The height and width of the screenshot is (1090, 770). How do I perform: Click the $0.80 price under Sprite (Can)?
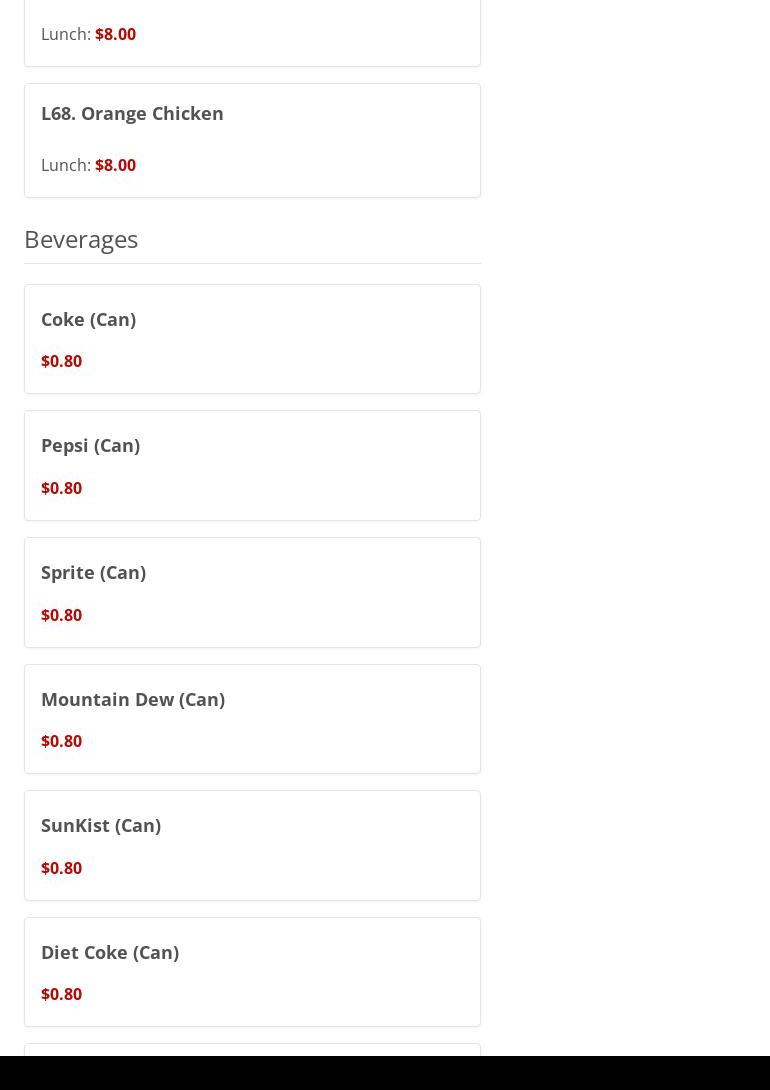(x=61, y=615)
